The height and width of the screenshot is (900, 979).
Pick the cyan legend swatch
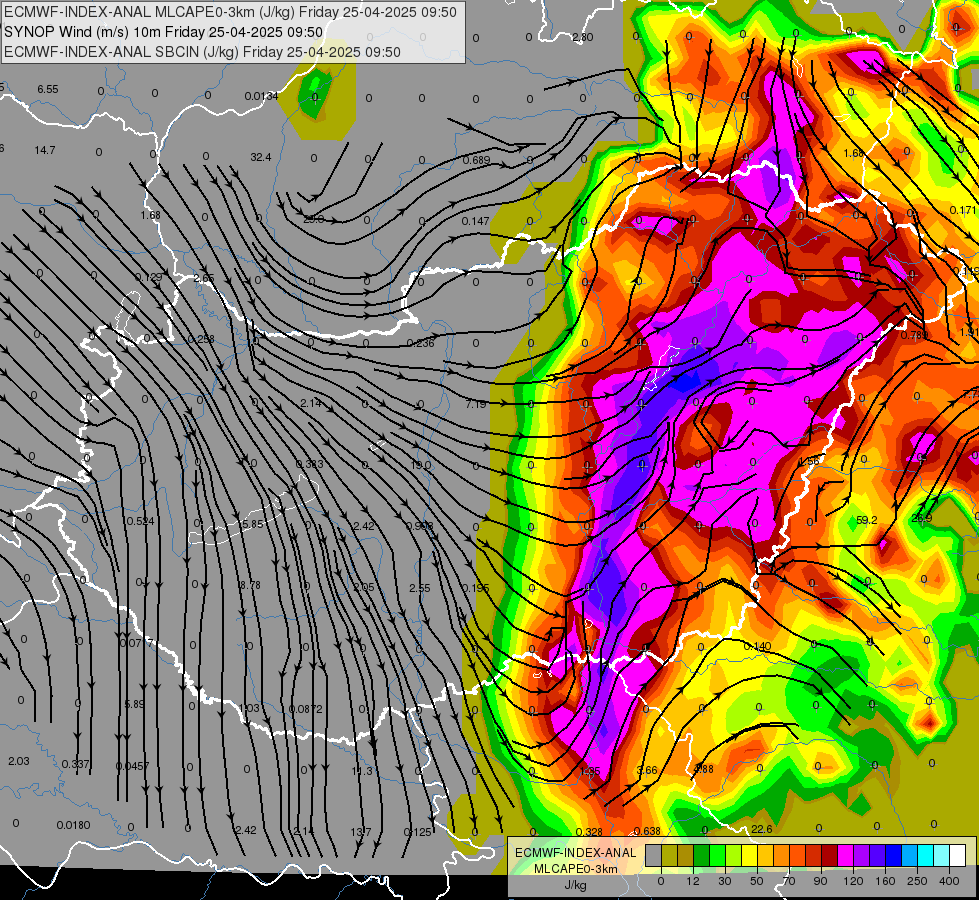(x=927, y=856)
